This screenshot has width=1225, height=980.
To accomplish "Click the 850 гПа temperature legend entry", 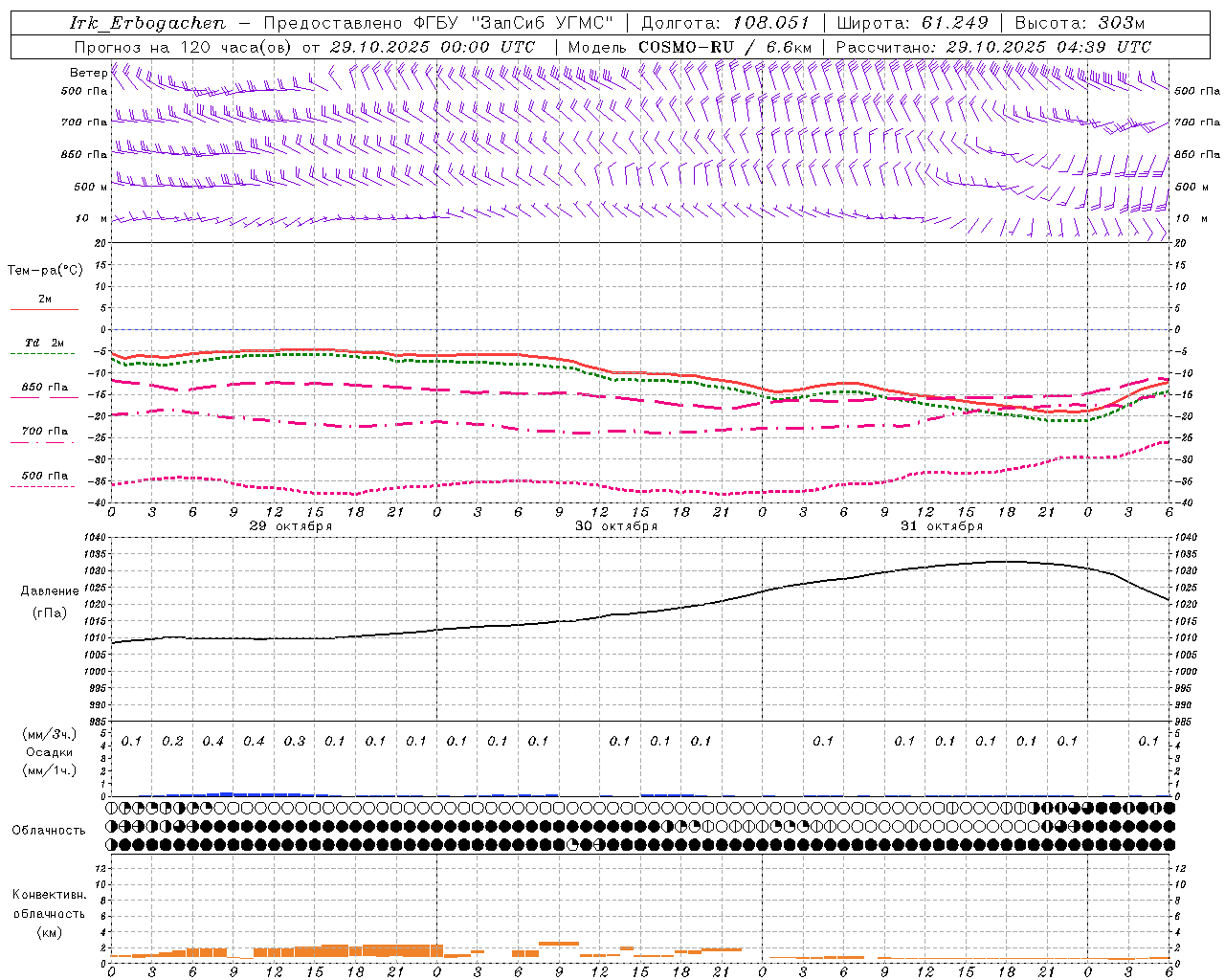I will click(x=45, y=388).
